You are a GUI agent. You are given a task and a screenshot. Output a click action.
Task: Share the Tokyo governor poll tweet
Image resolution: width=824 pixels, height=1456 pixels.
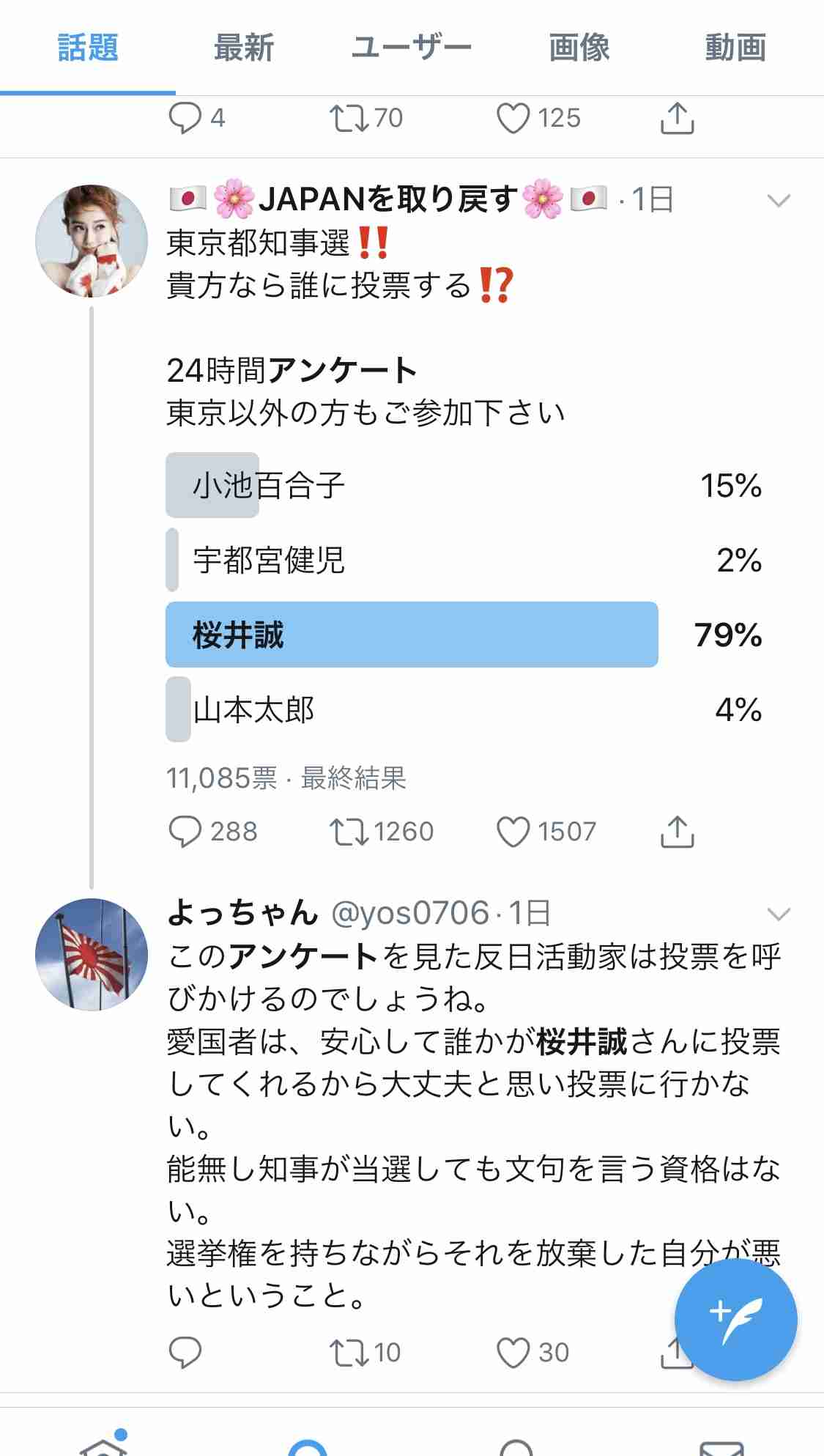coord(677,832)
